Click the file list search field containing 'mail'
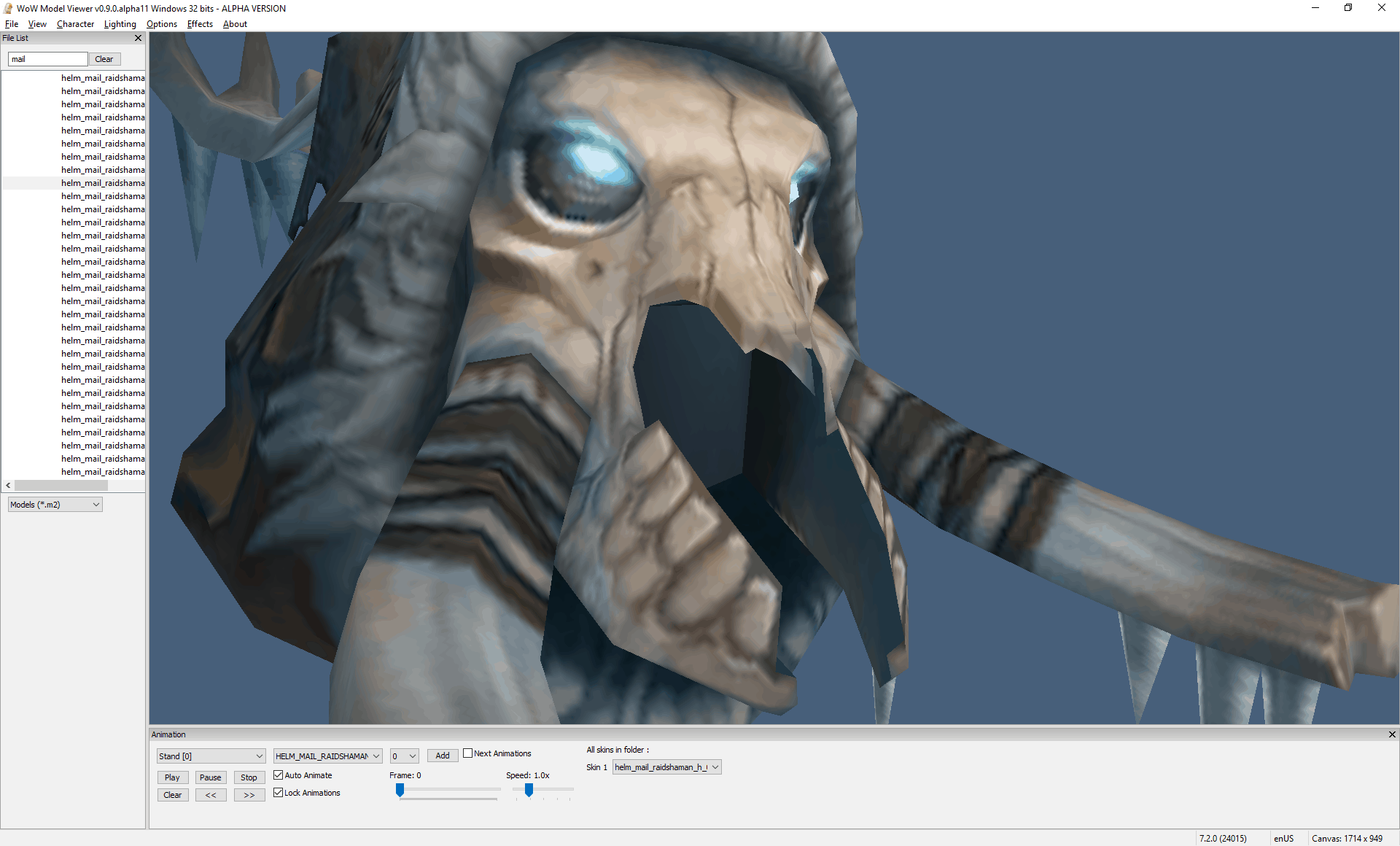 (48, 59)
